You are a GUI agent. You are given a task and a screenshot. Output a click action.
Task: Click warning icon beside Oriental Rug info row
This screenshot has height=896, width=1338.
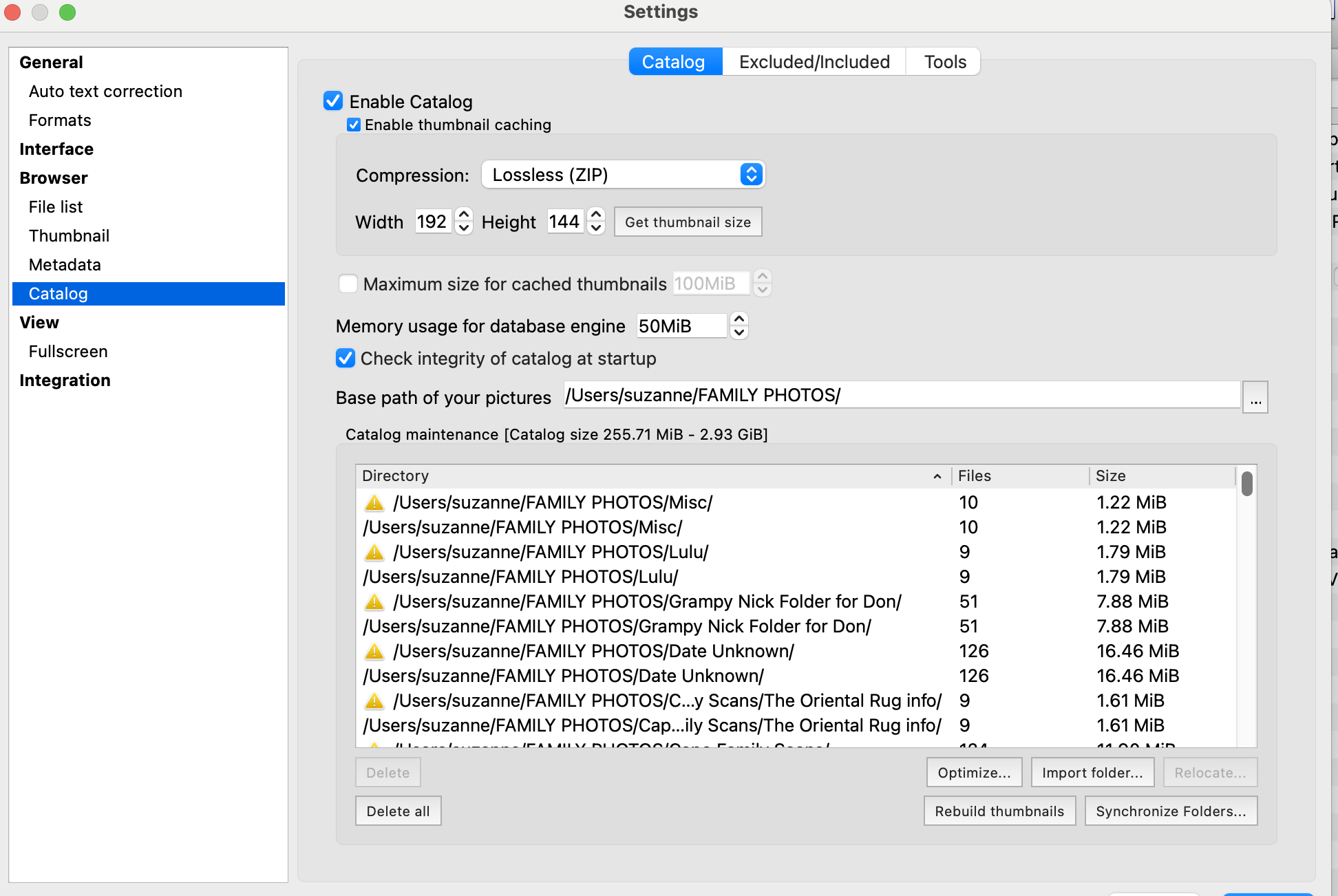coord(374,701)
